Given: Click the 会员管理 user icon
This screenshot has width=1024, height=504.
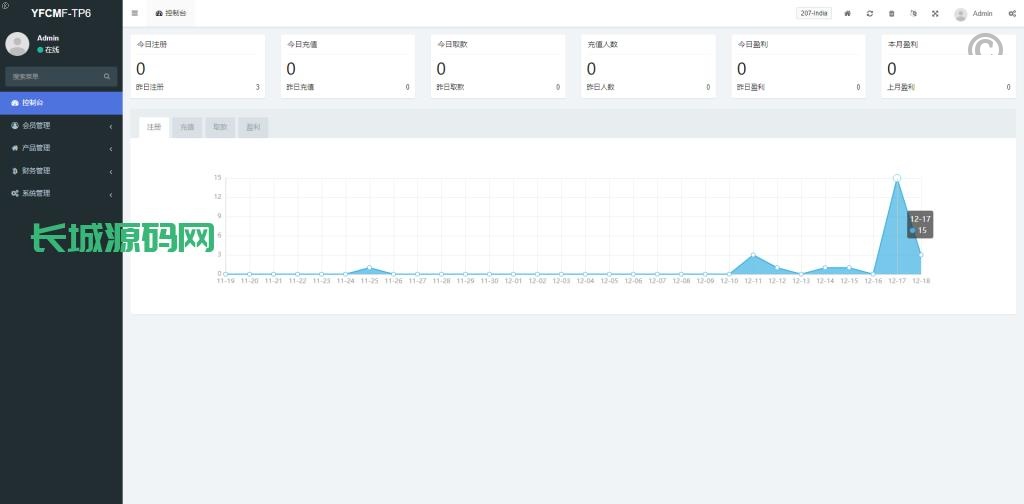Looking at the screenshot, I should pyautogui.click(x=15, y=125).
